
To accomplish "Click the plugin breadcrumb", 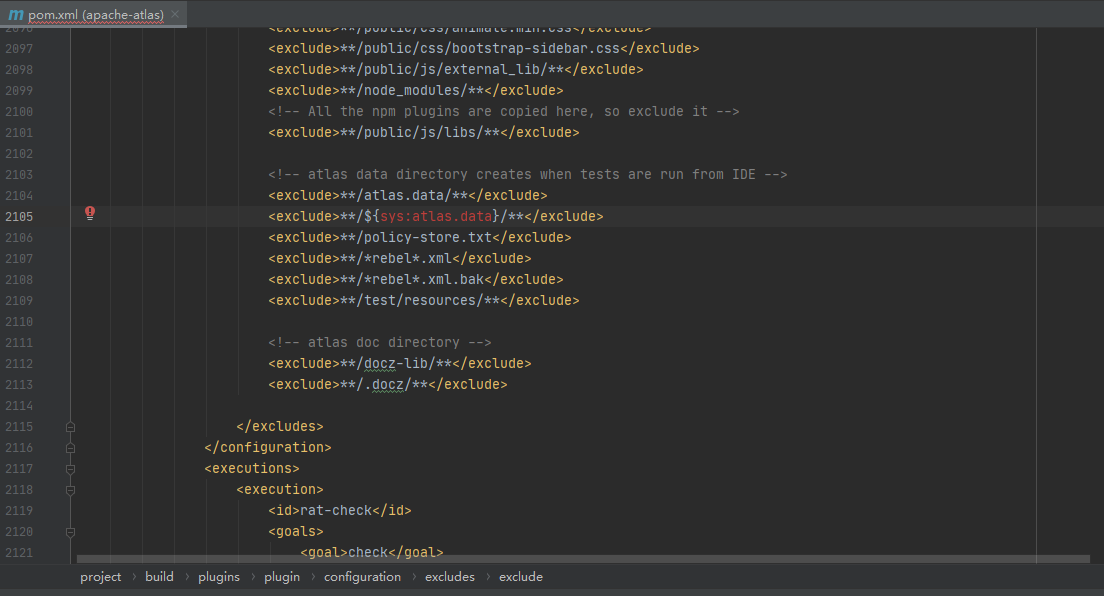I will click(282, 577).
